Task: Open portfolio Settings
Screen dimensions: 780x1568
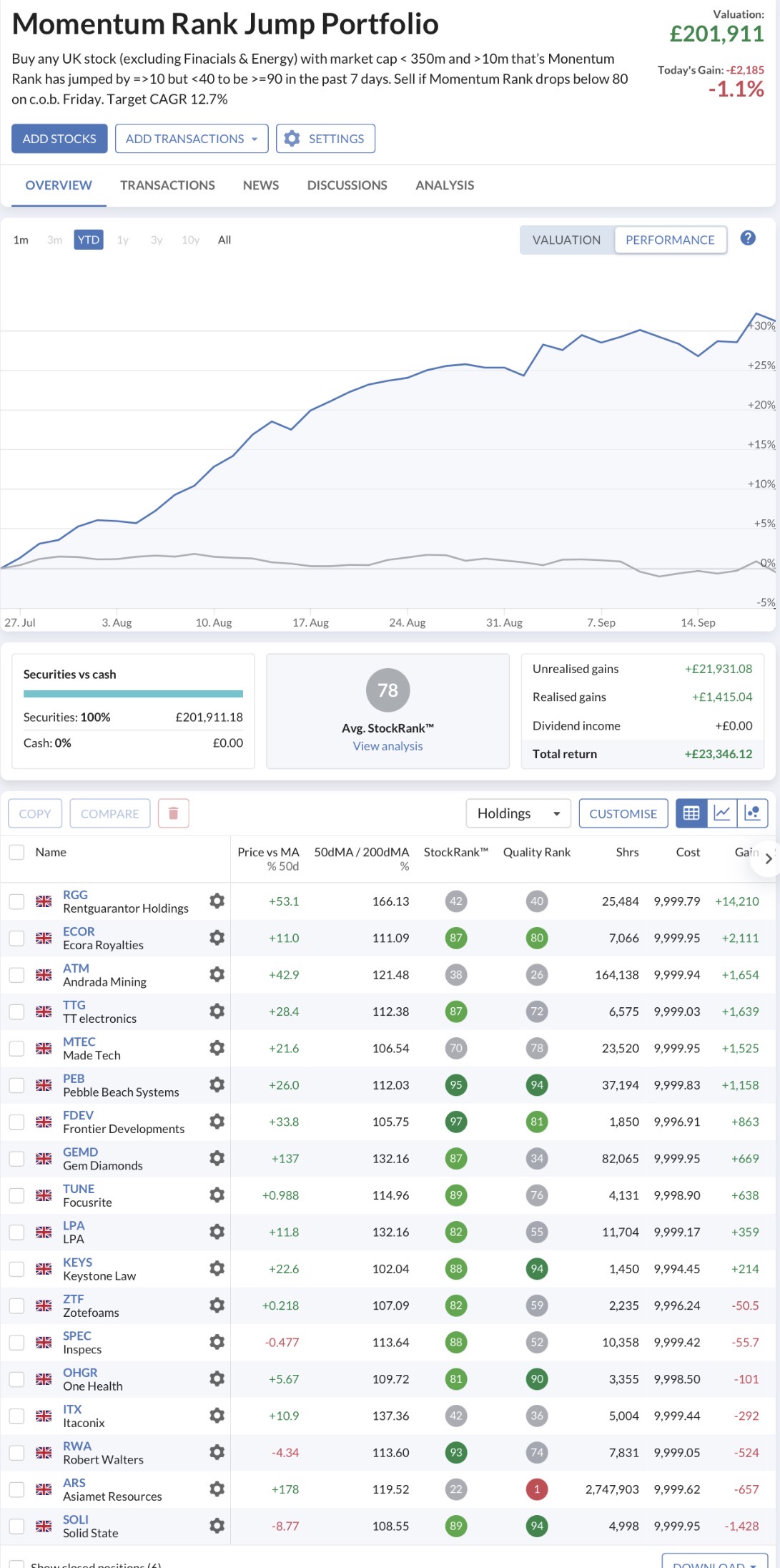Action: click(325, 139)
